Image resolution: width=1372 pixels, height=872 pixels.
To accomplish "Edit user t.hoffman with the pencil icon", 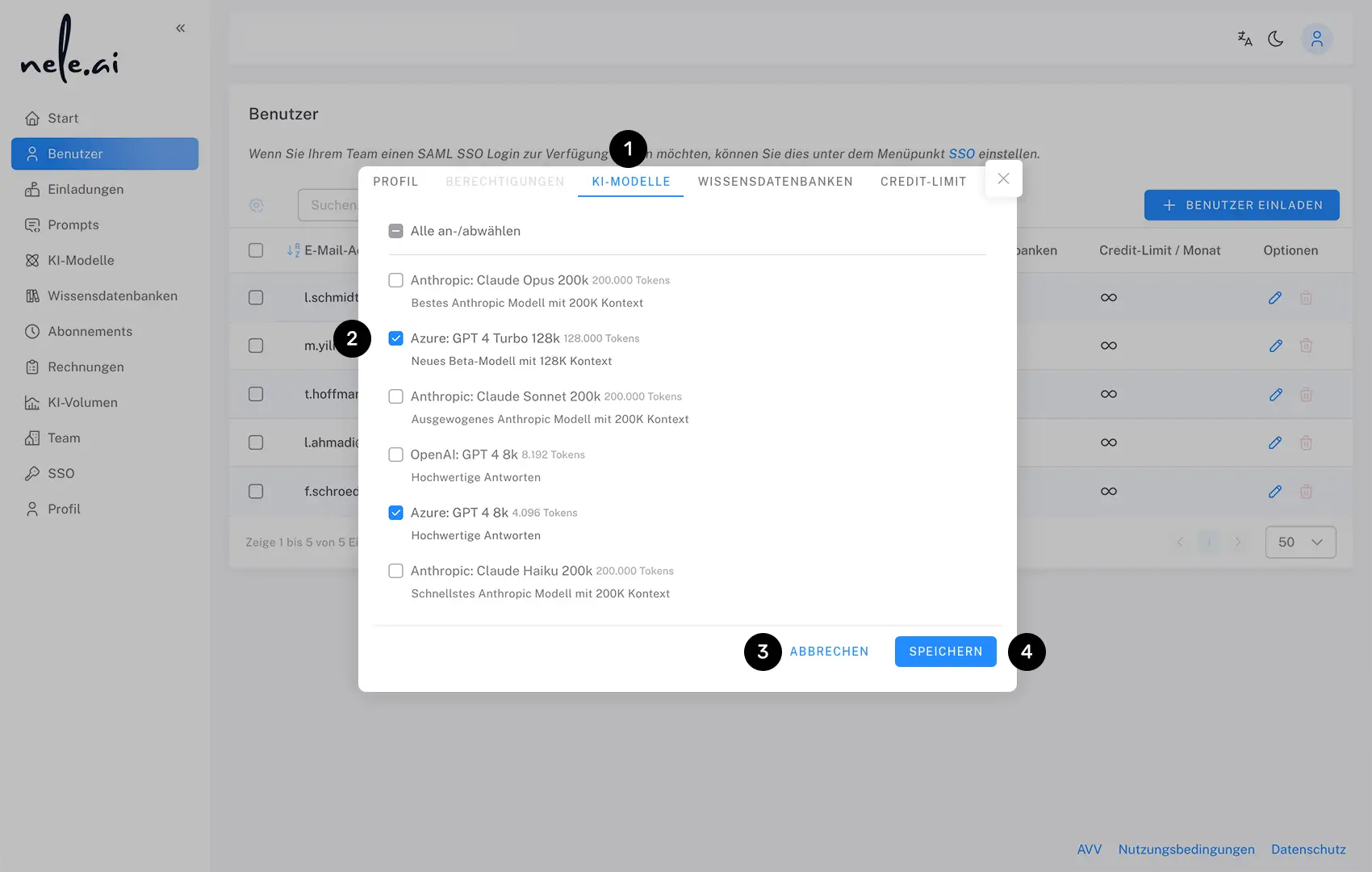I will [1275, 394].
